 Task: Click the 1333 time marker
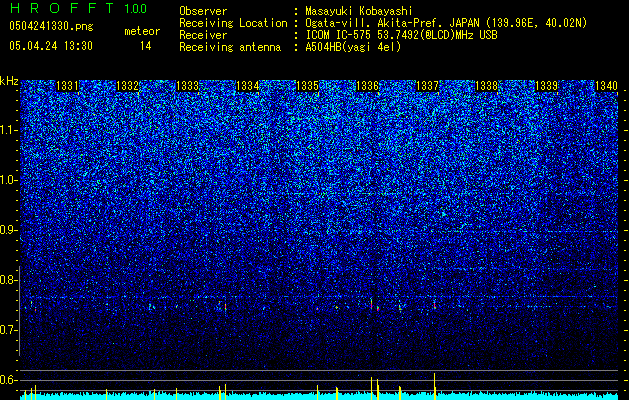[187, 86]
